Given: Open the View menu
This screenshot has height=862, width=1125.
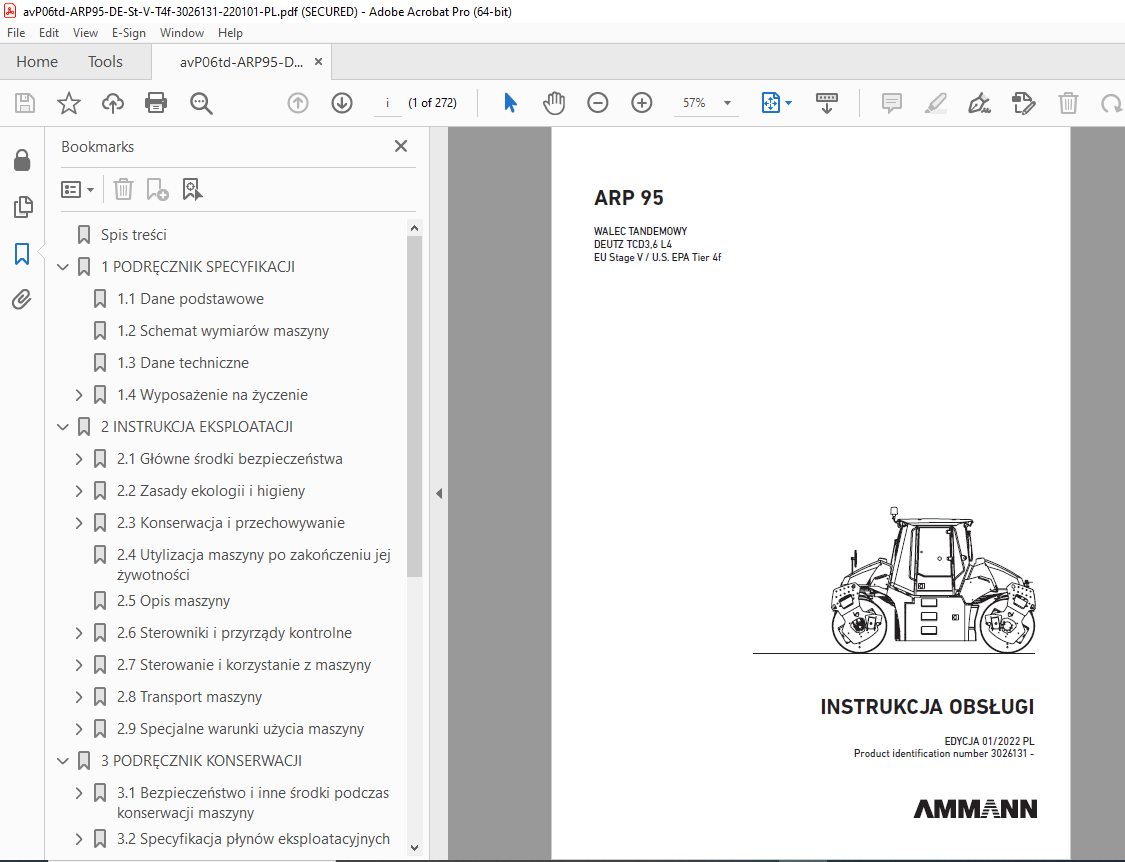Looking at the screenshot, I should pyautogui.click(x=85, y=33).
